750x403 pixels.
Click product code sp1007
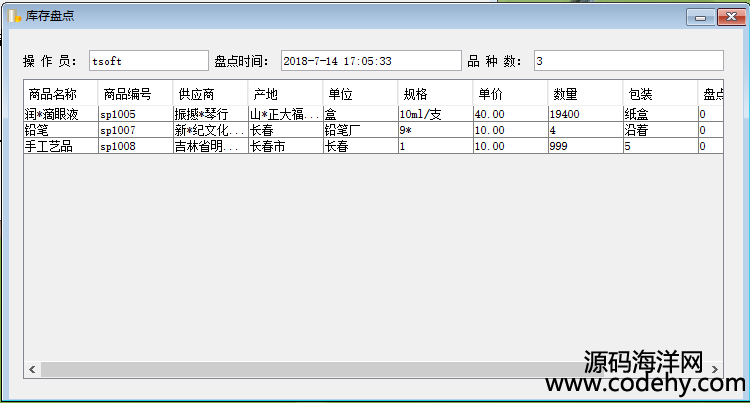click(x=135, y=130)
